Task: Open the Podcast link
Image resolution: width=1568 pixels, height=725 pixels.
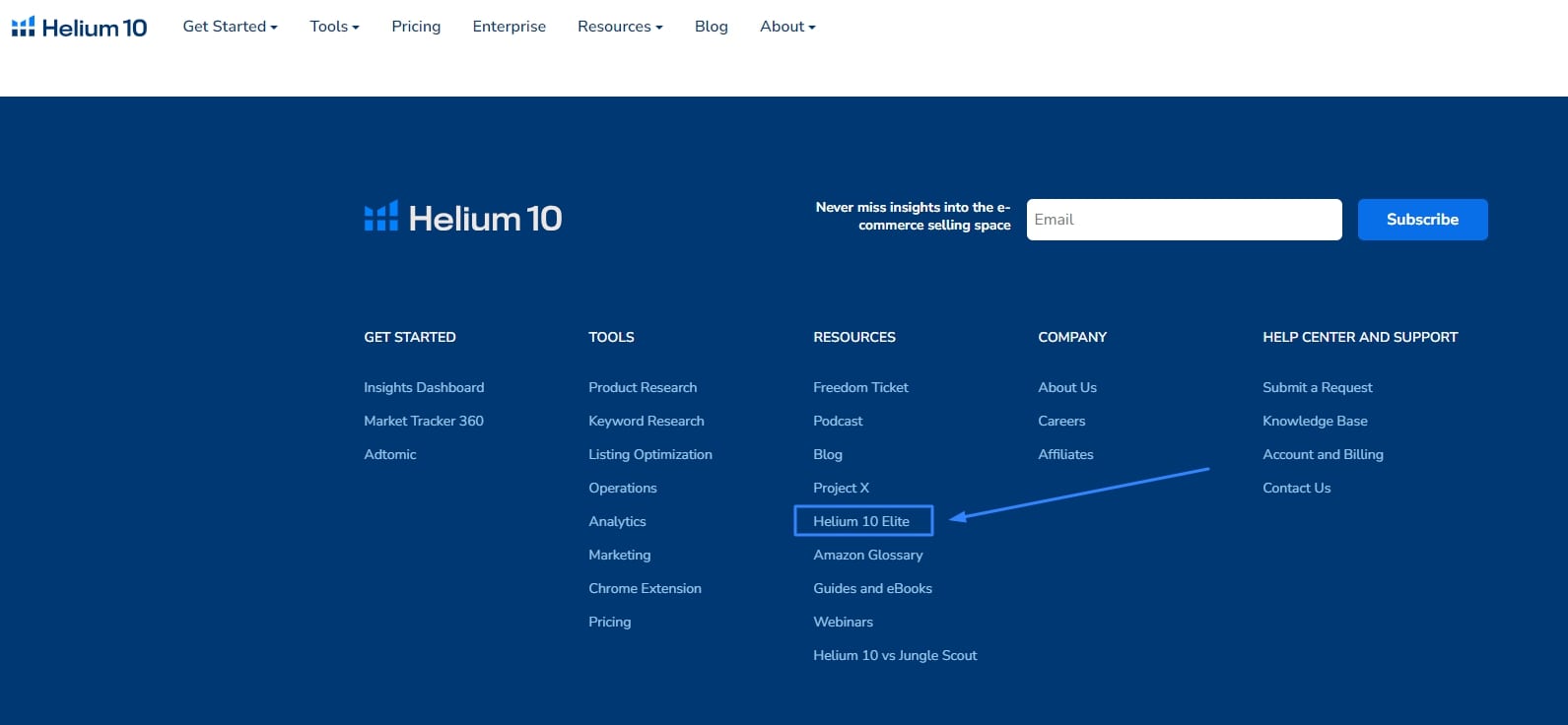Action: pos(838,421)
